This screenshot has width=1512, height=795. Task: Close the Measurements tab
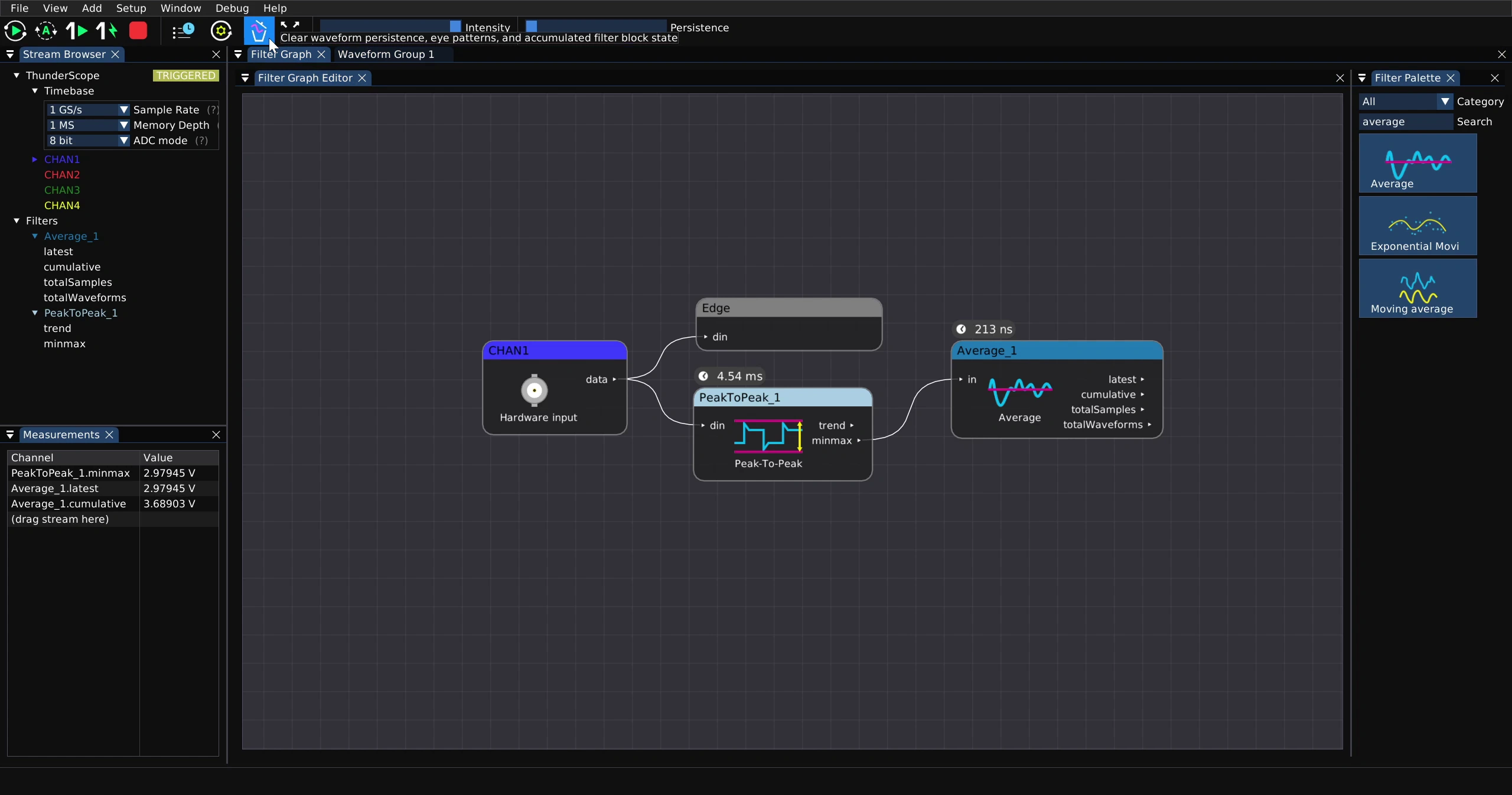(x=109, y=435)
